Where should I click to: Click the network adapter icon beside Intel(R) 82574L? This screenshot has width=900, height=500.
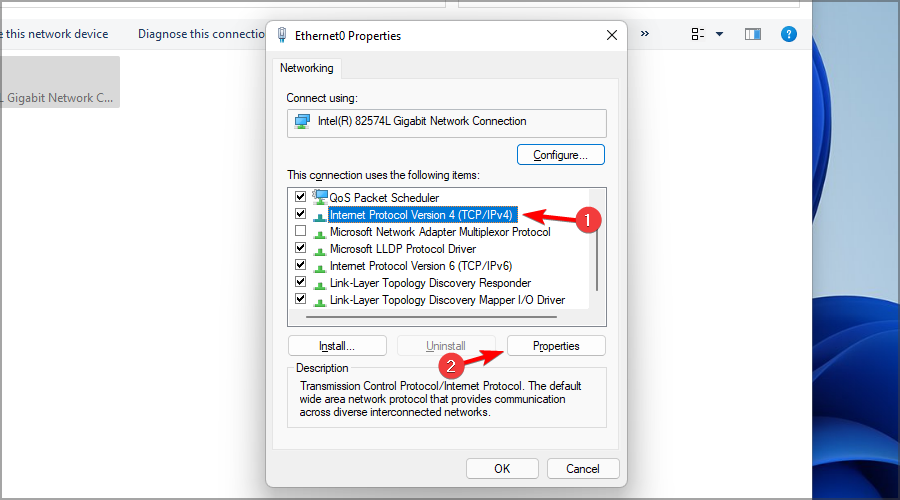[x=302, y=121]
